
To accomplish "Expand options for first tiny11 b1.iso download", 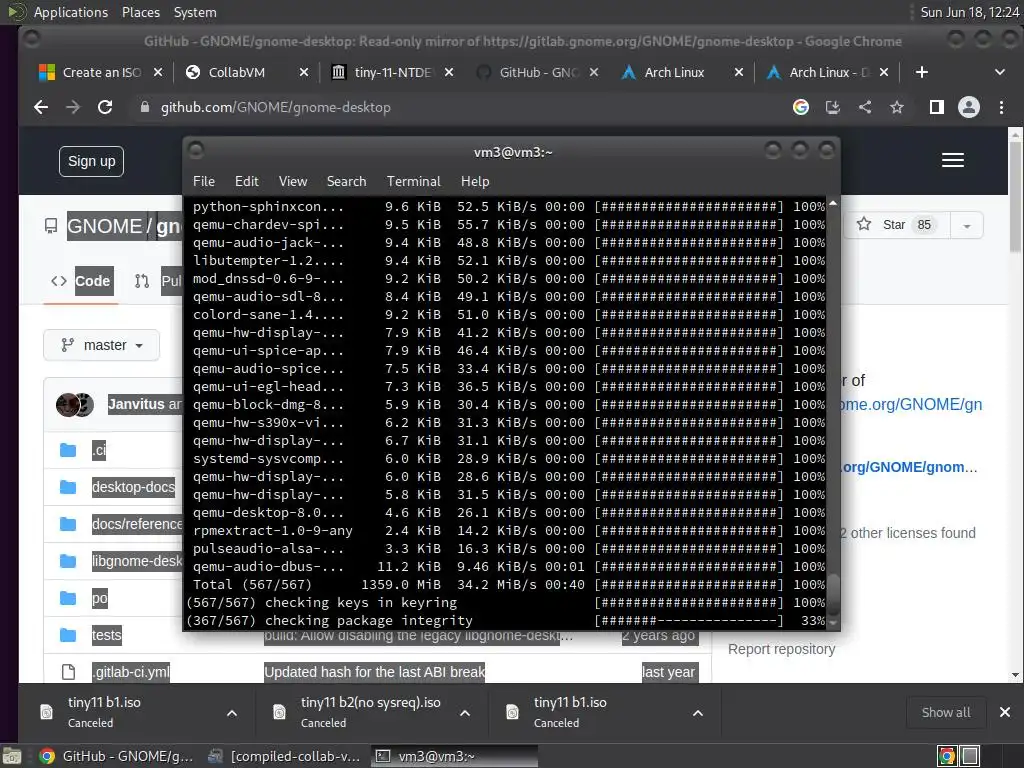I will click(x=232, y=713).
